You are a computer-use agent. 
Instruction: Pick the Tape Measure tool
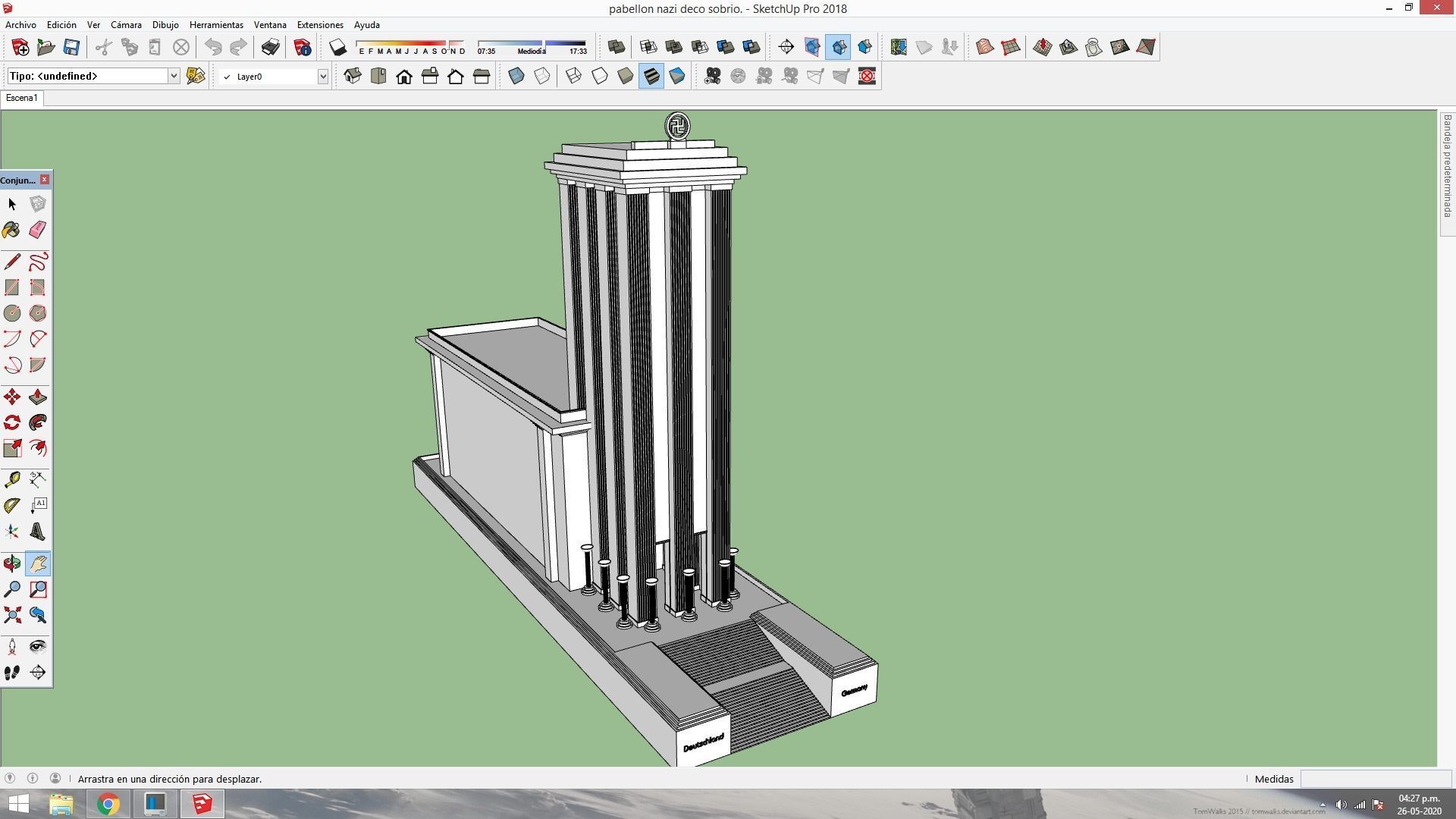pos(12,479)
